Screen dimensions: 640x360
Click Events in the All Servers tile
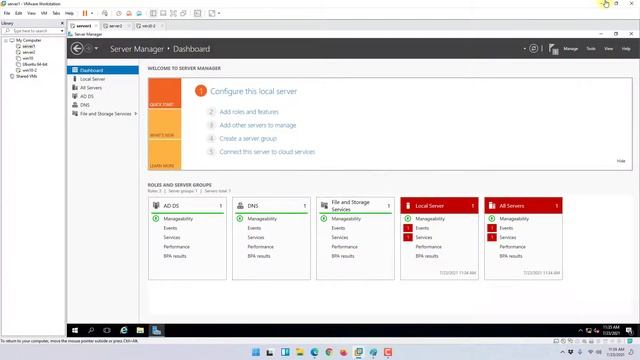506,228
